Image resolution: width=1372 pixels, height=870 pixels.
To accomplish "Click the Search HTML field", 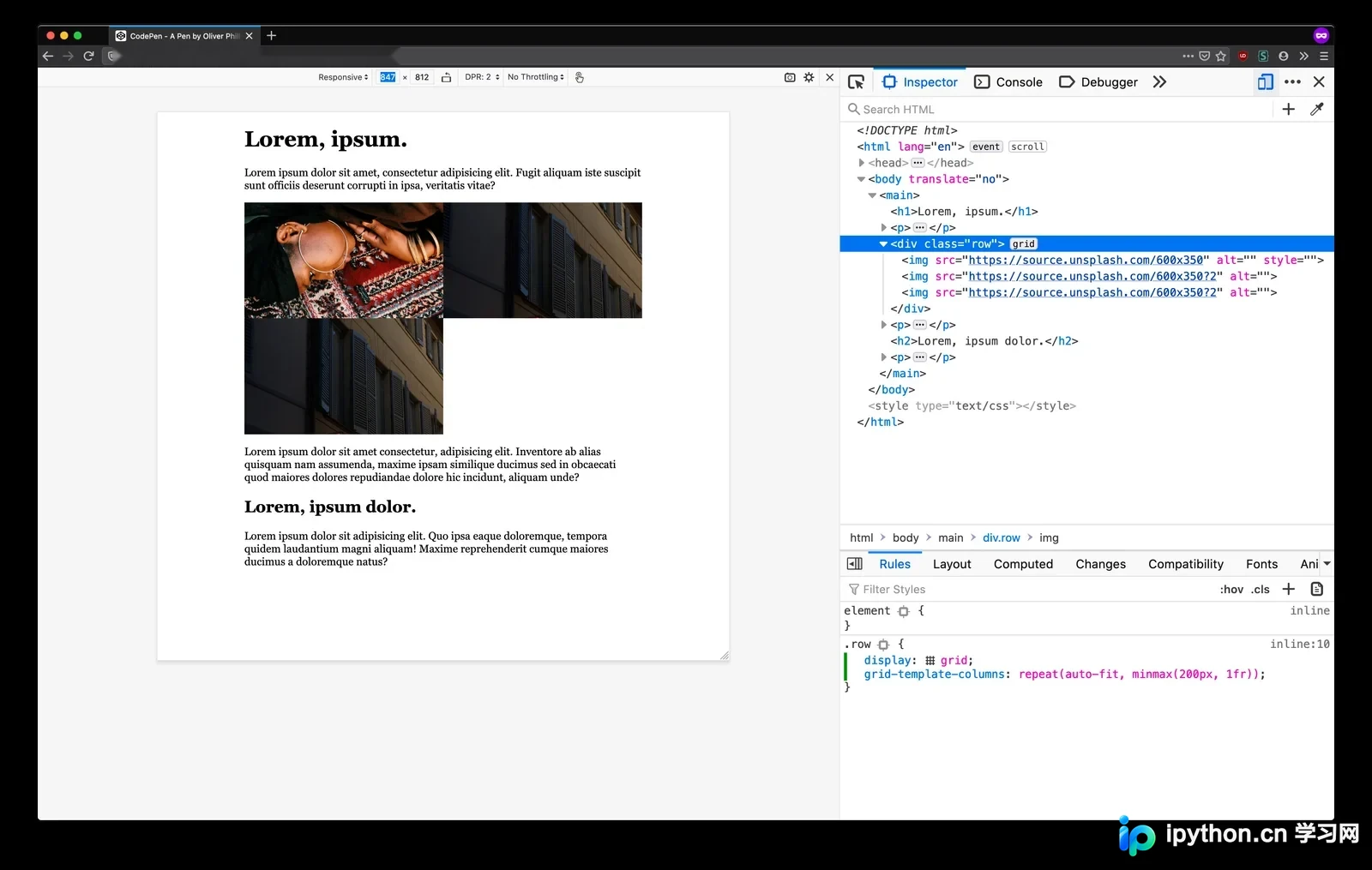I will (x=1059, y=109).
